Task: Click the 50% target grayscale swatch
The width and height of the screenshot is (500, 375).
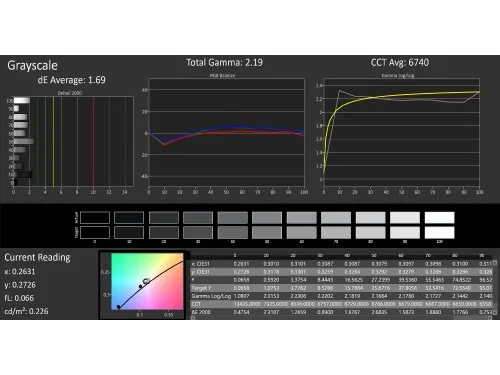Action: point(267,232)
